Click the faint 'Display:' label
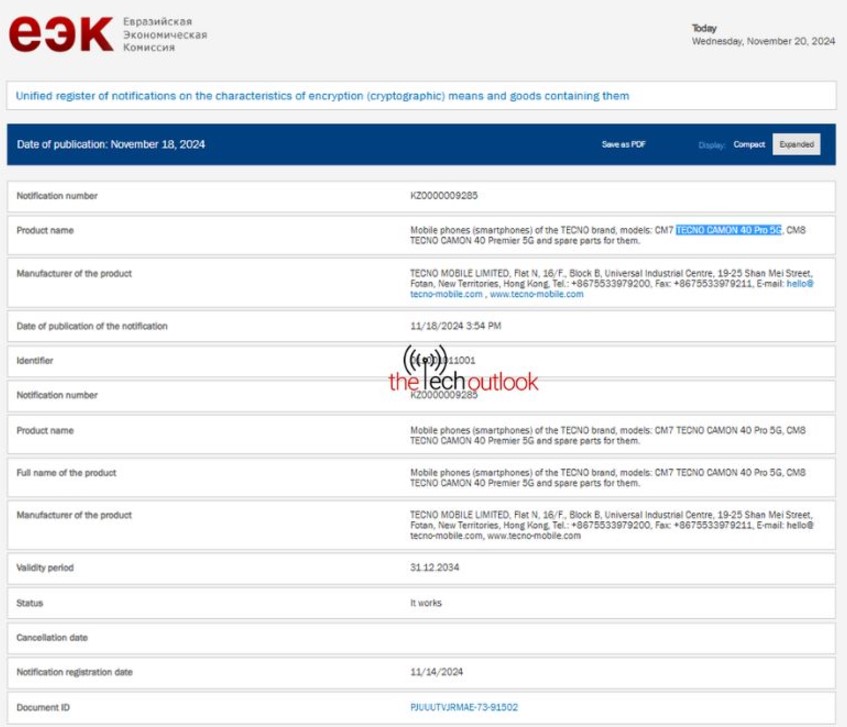The width and height of the screenshot is (847, 727). (x=711, y=145)
